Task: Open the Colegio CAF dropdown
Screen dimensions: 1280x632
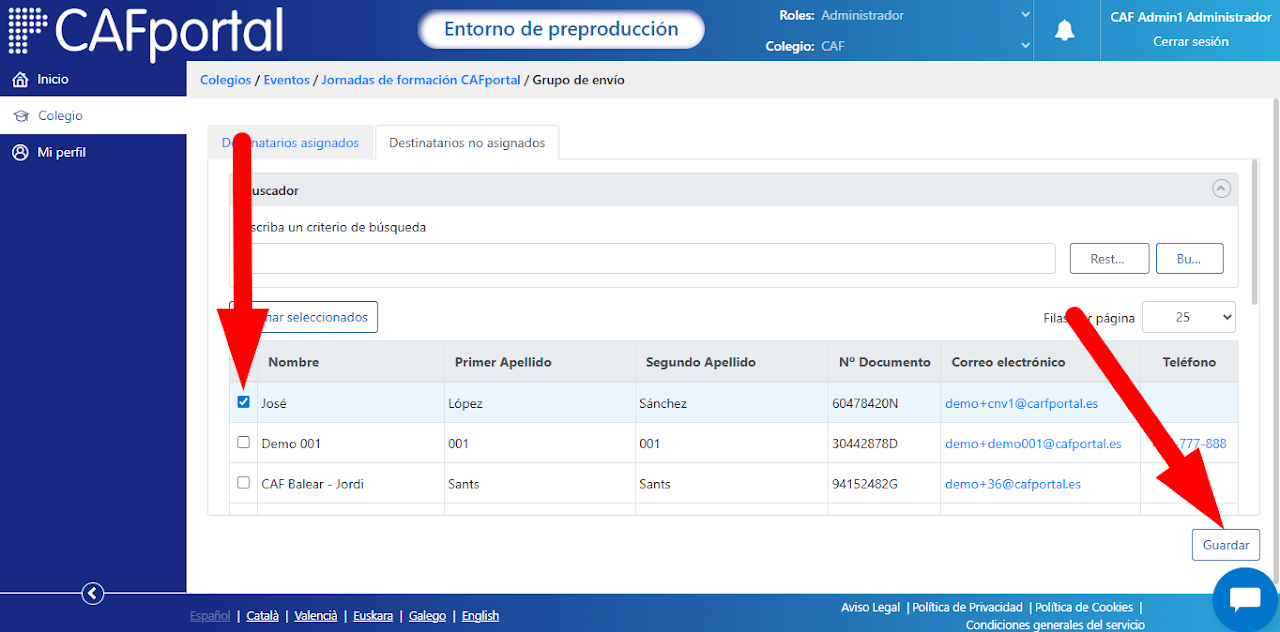Action: pos(925,46)
